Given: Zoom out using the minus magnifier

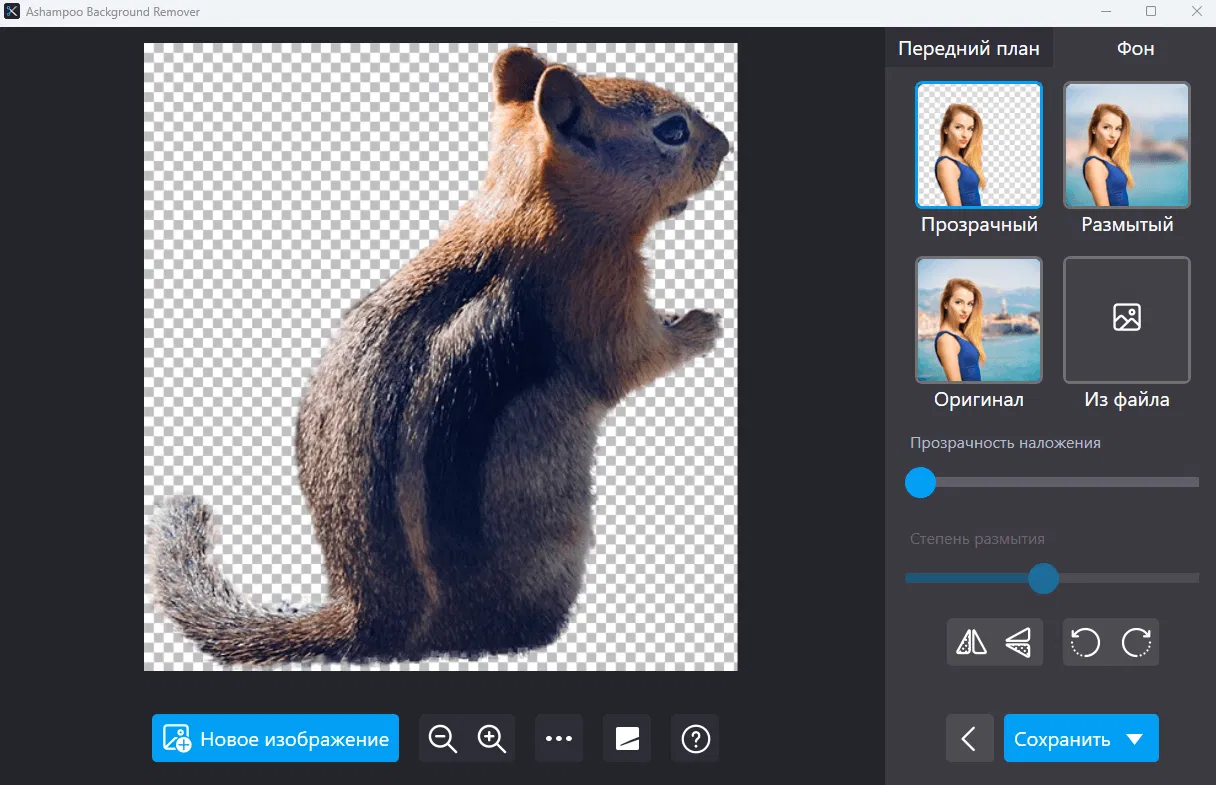Looking at the screenshot, I should tap(443, 739).
